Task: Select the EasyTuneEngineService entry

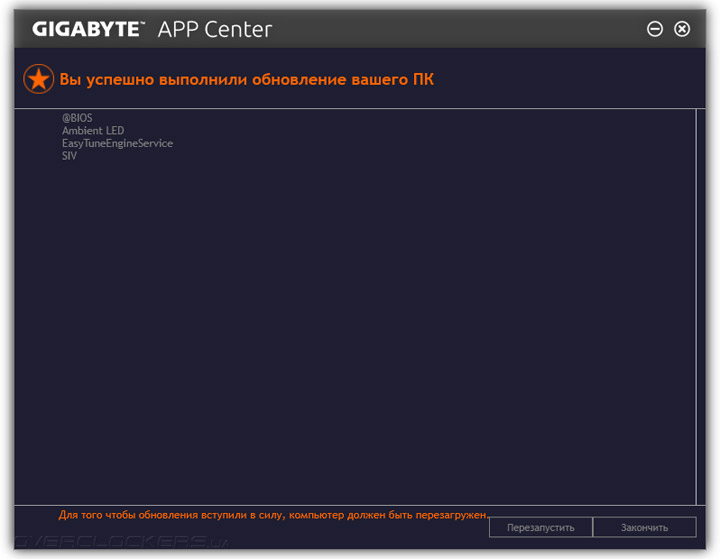Action: [118, 143]
